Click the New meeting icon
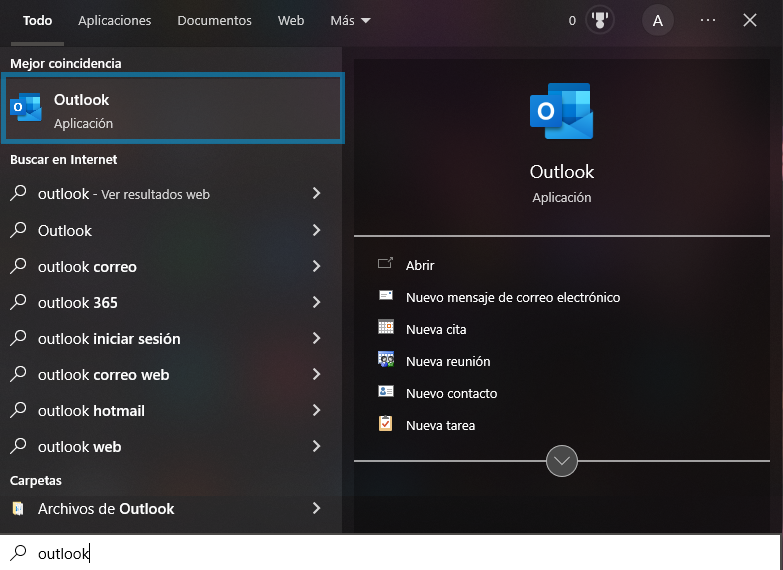This screenshot has width=783, height=570. (386, 360)
